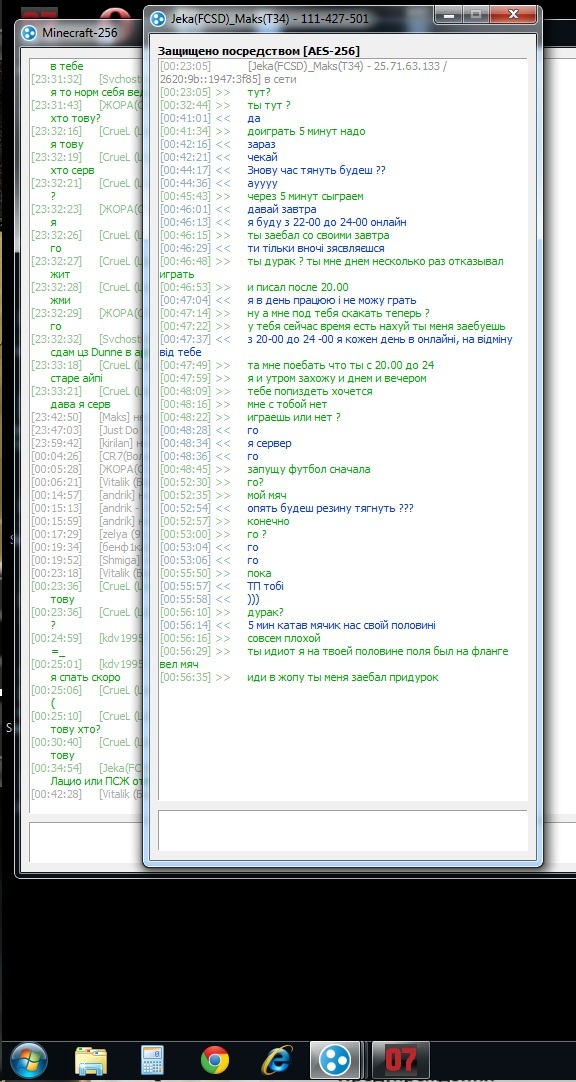Click the 'Защищено посредством [AES-256]' header
576x1082 pixels.
coord(259,51)
